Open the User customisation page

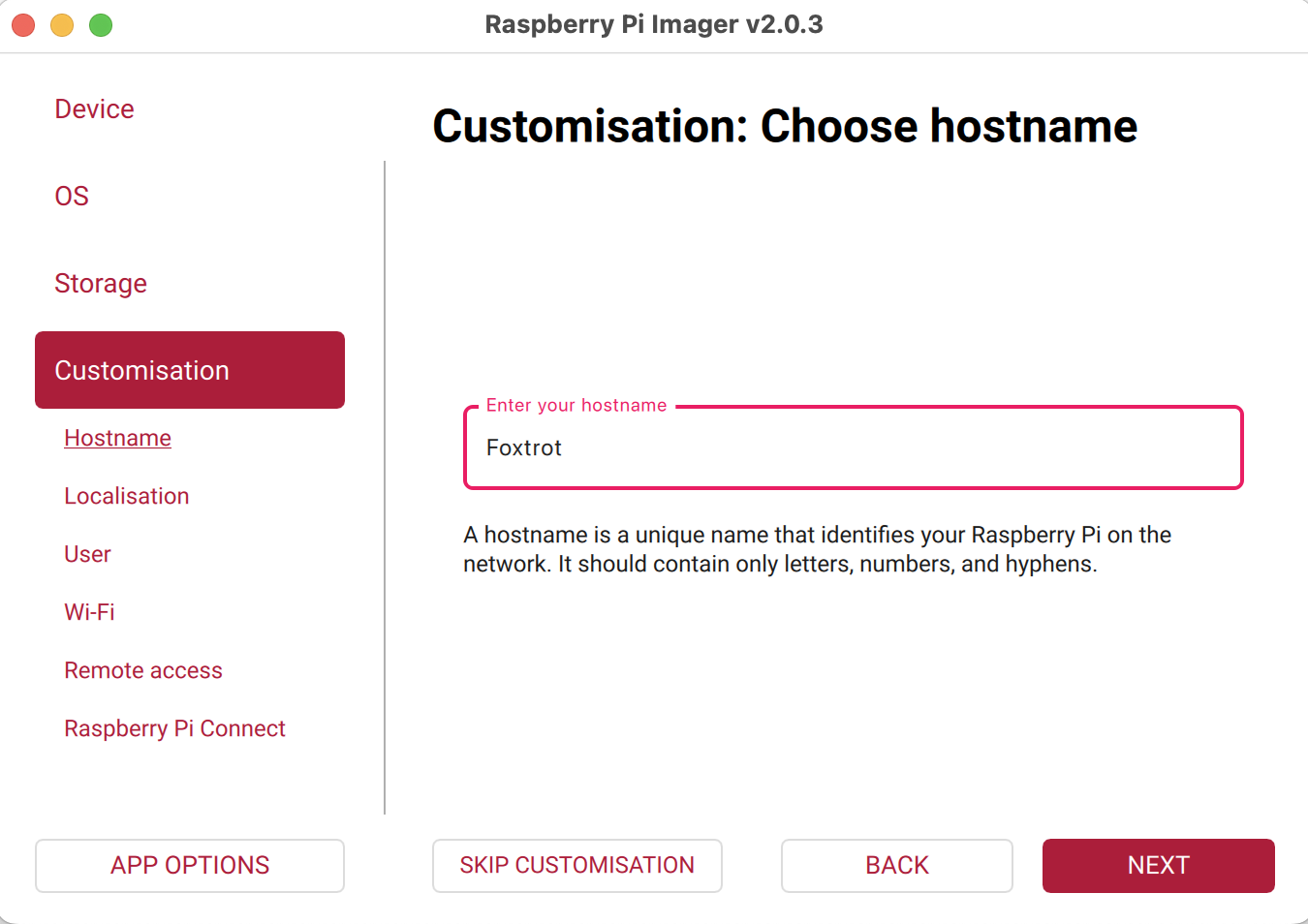click(x=87, y=554)
